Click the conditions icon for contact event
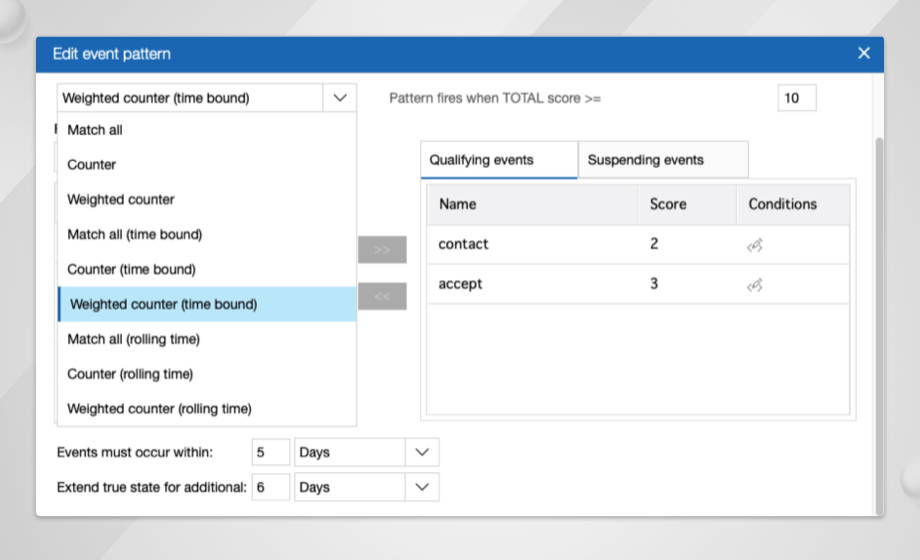The height and width of the screenshot is (560, 920). pyautogui.click(x=755, y=245)
